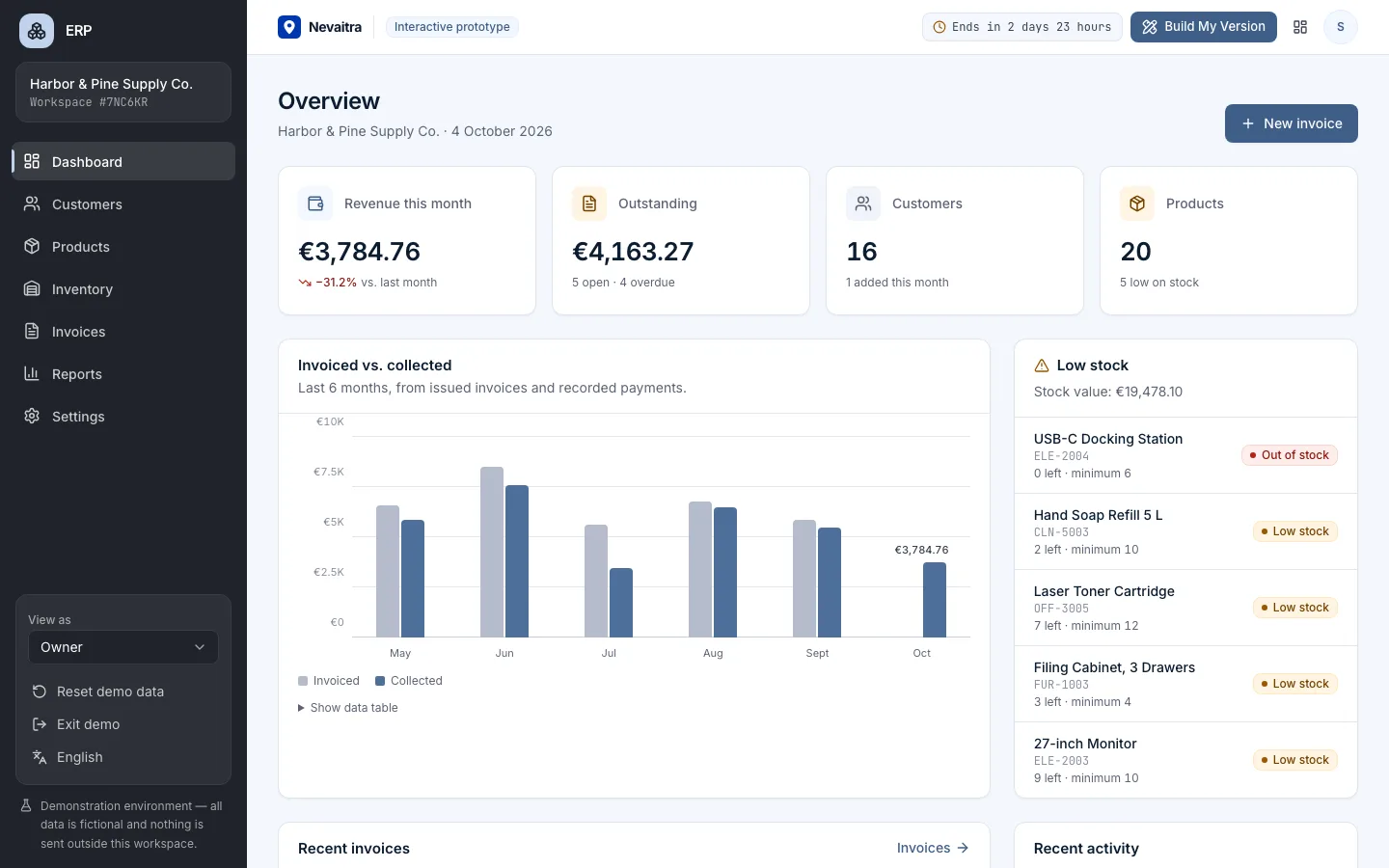
Task: Click the Nevaitra logo icon
Action: point(289,27)
